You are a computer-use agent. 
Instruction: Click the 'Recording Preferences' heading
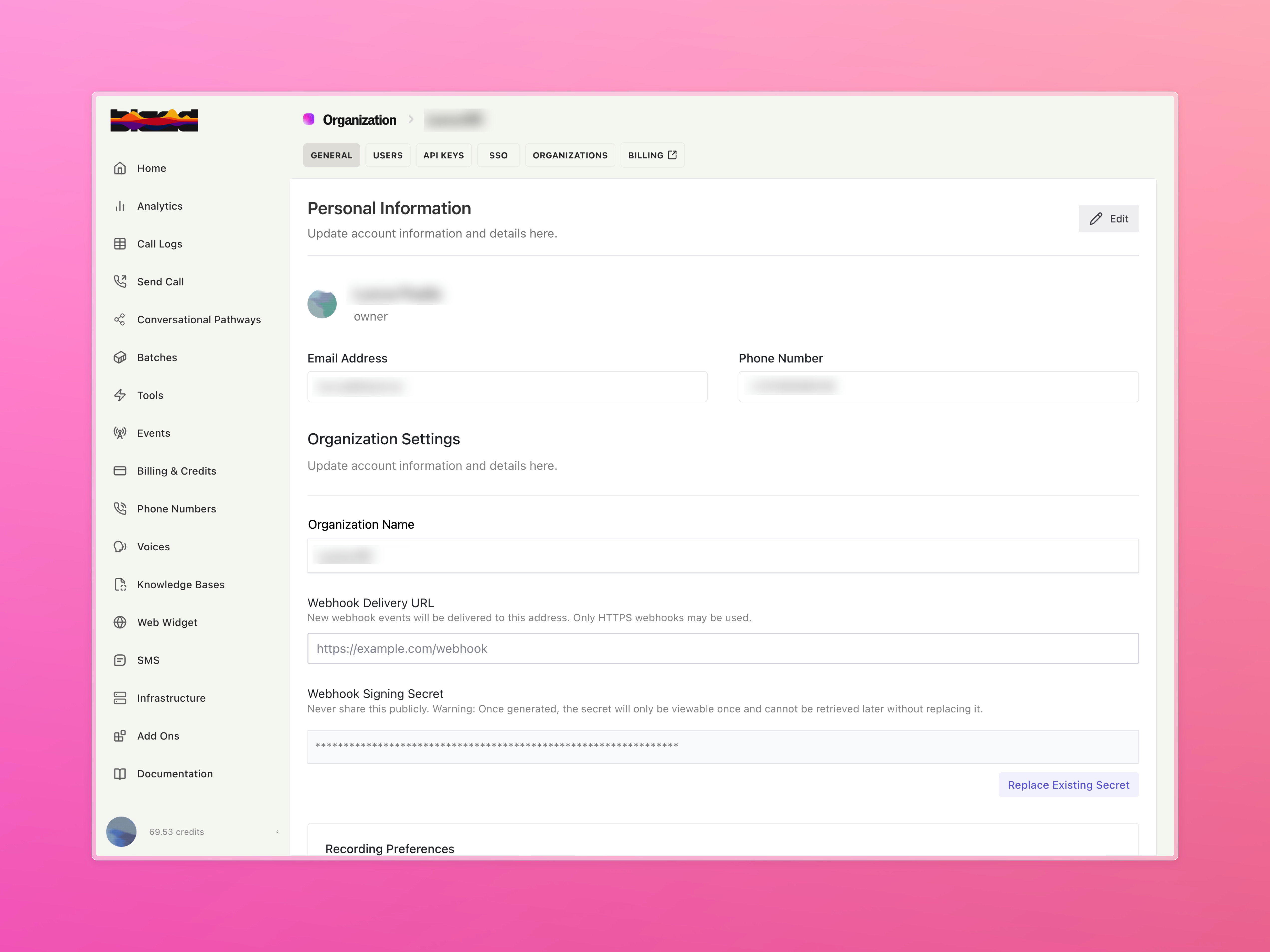(x=389, y=849)
